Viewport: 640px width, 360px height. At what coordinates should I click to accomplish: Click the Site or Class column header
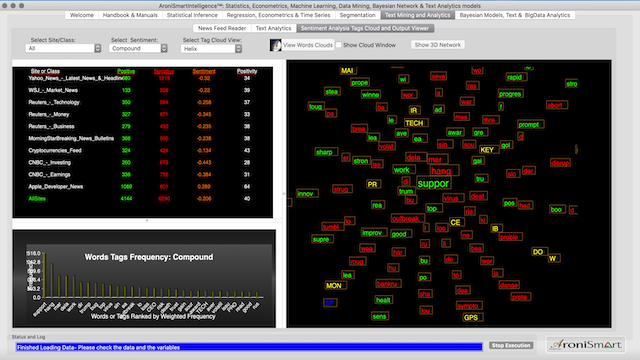[45, 71]
